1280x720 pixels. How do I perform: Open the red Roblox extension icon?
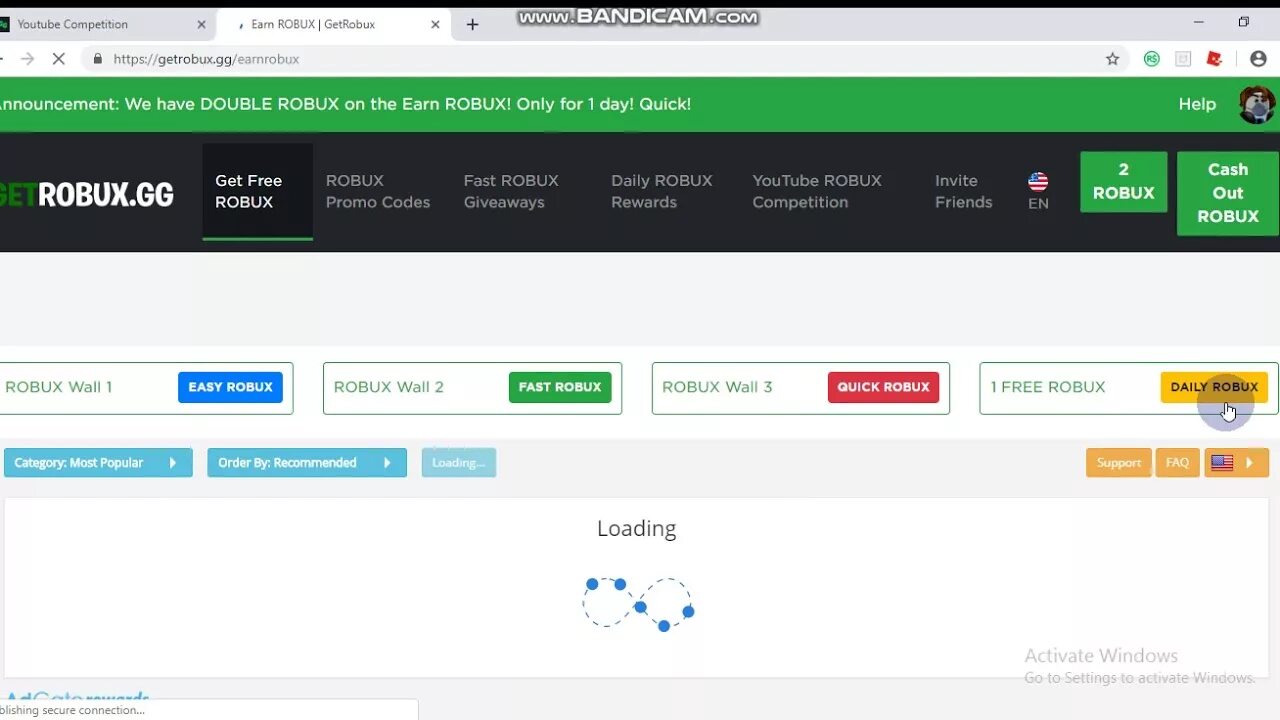pyautogui.click(x=1214, y=59)
